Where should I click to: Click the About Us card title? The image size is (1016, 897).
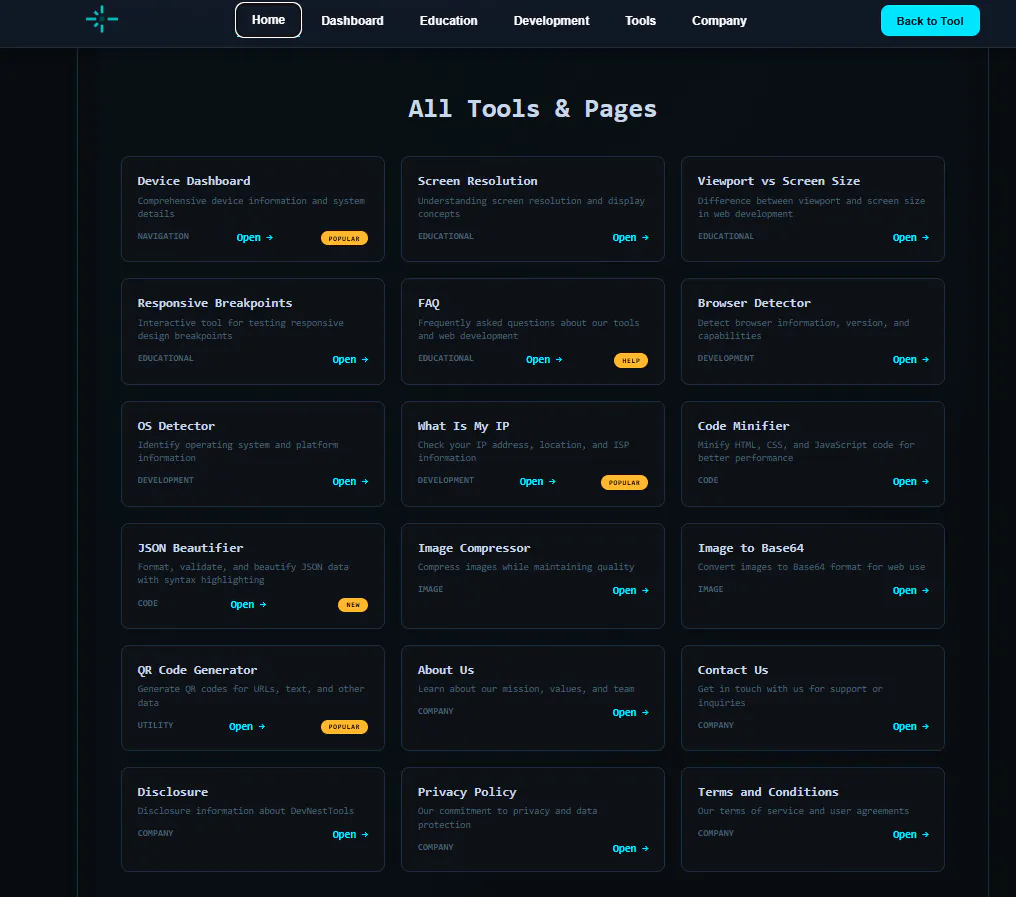[x=446, y=670]
